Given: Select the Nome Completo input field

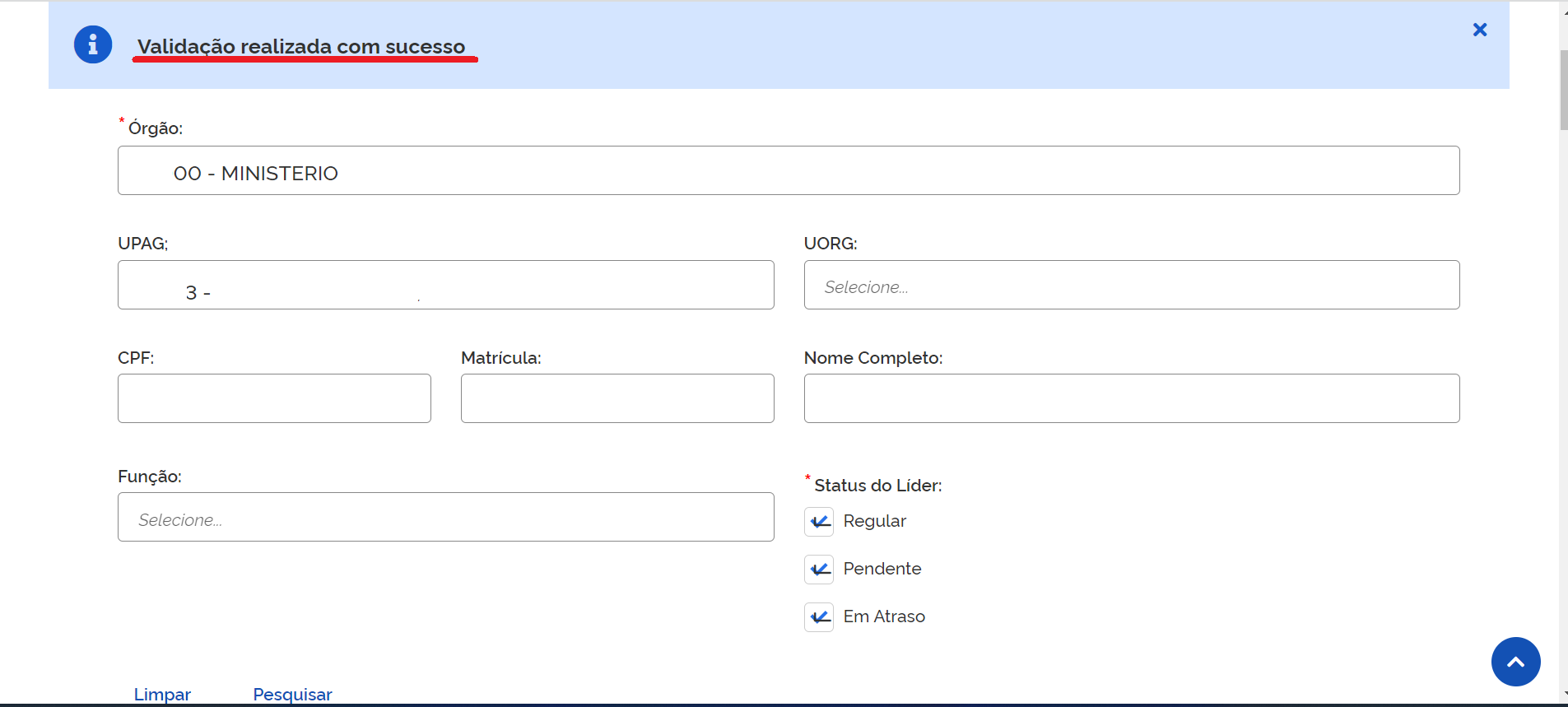Looking at the screenshot, I should tap(1131, 399).
